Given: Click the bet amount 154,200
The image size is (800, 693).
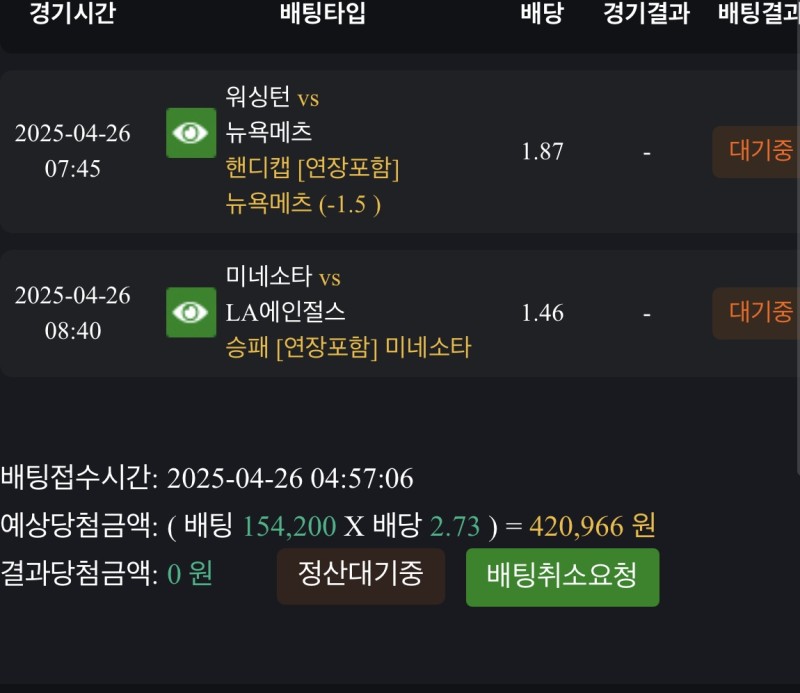Looking at the screenshot, I should [x=289, y=526].
